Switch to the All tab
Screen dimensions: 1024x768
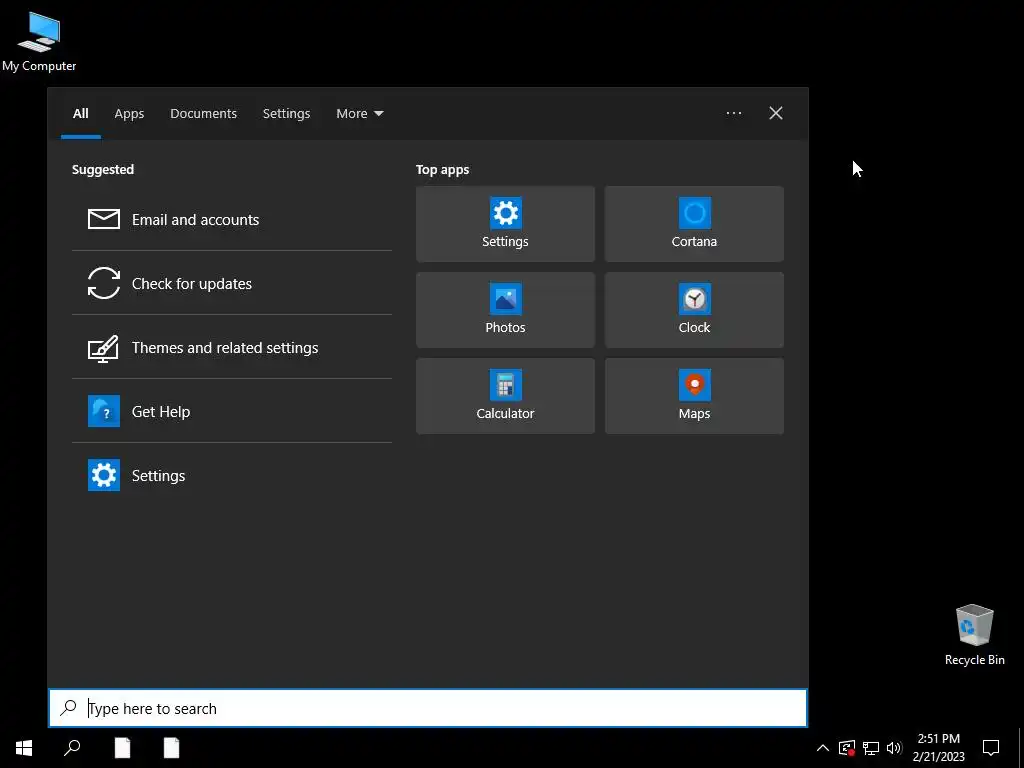tap(80, 114)
